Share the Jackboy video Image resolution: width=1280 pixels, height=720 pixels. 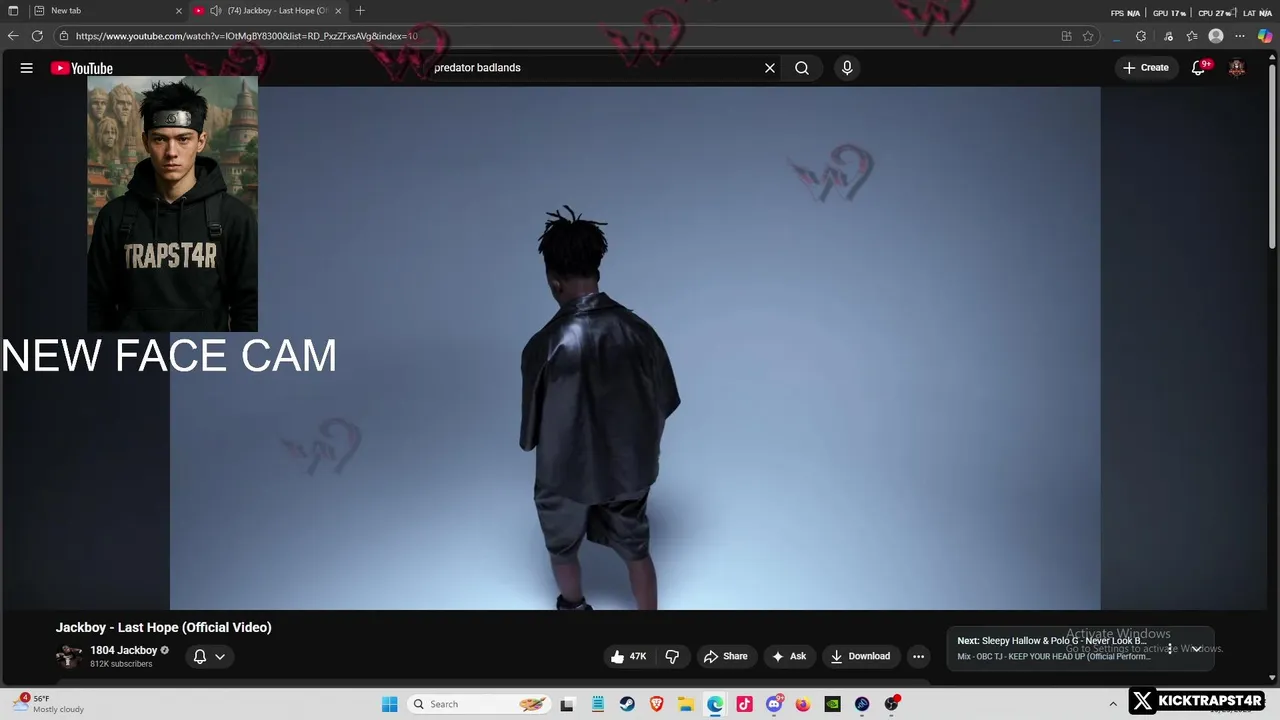(x=726, y=656)
